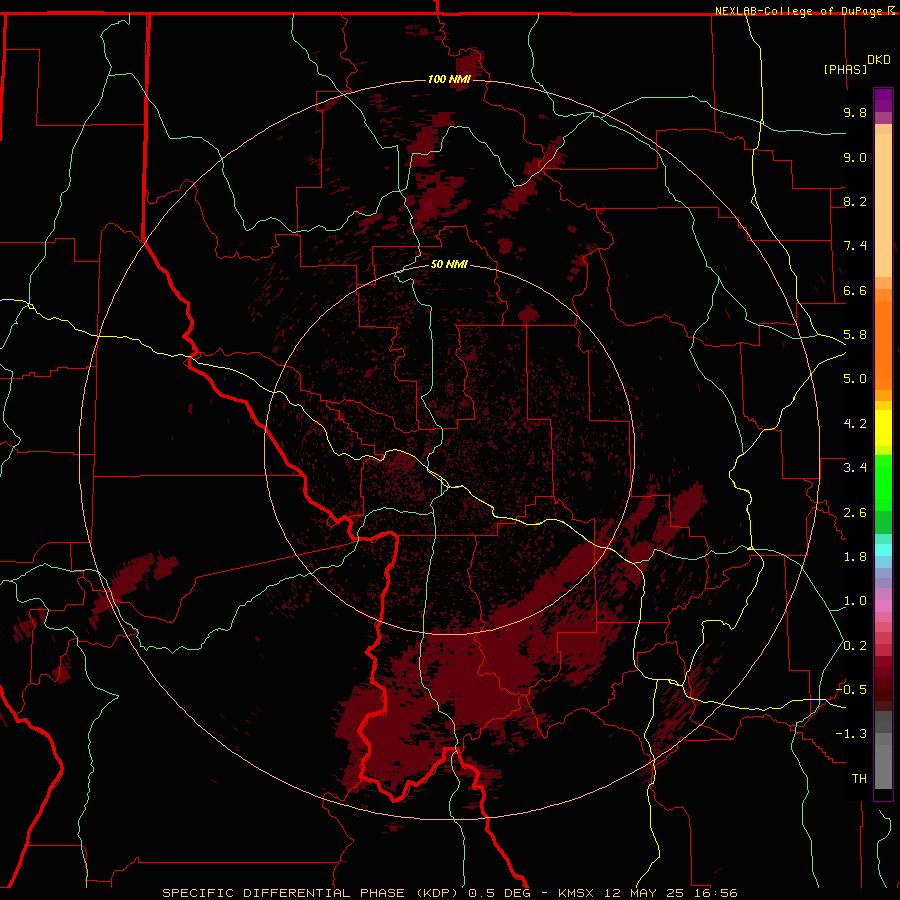Click the 1.8 value on color scale
900x900 pixels.
click(x=855, y=557)
